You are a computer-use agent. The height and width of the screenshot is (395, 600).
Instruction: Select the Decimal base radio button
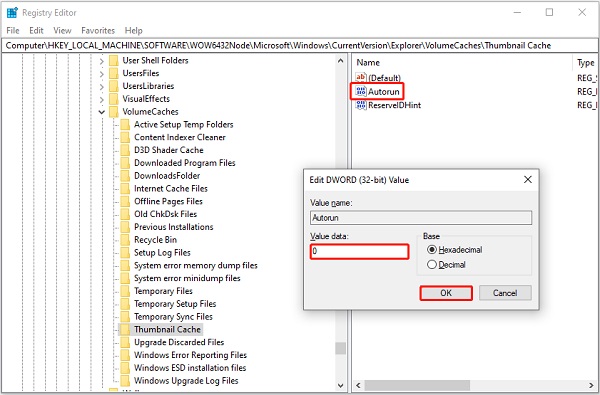click(x=432, y=264)
